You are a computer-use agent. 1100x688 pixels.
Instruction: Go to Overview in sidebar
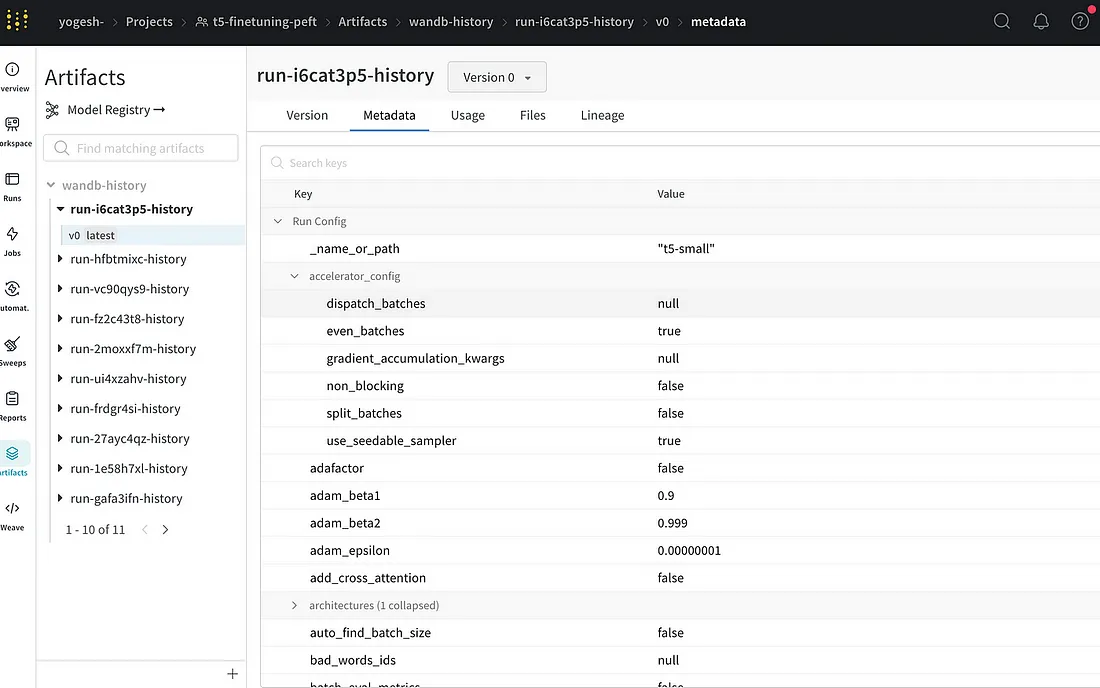pyautogui.click(x=13, y=77)
